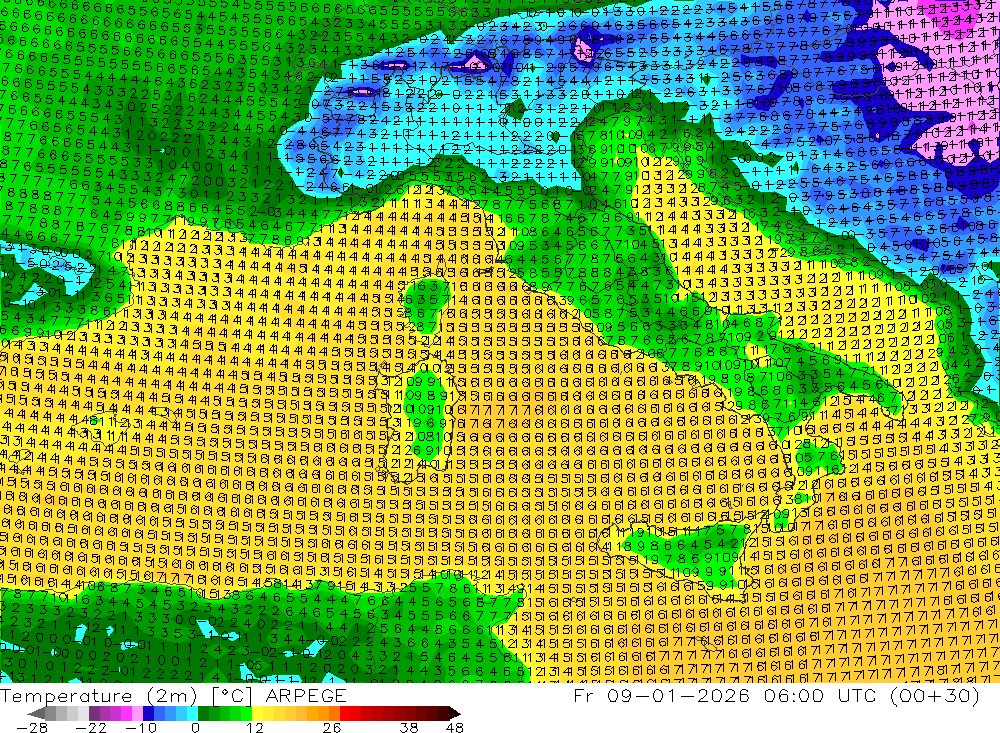Click the 48 legend label
The image size is (1000, 733).
coord(455,727)
